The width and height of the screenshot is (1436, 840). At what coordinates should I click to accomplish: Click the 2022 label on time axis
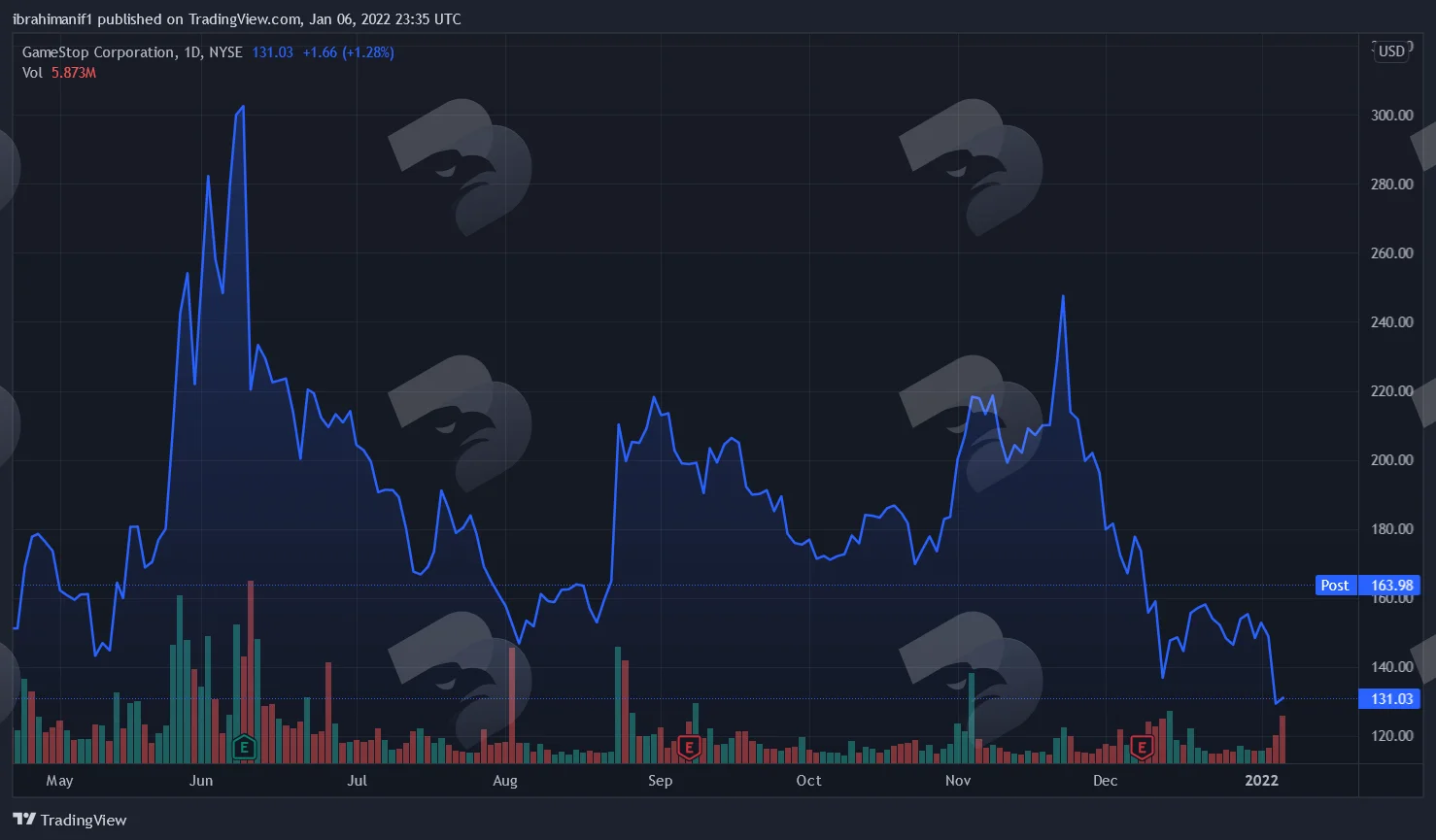pos(1262,781)
